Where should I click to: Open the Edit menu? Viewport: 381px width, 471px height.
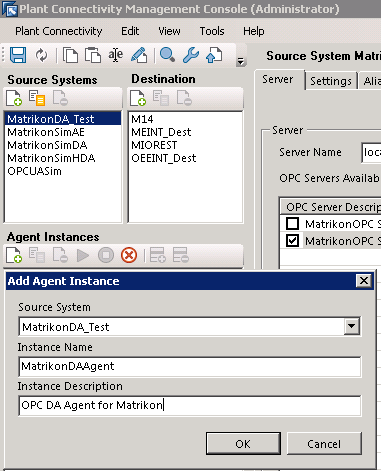click(x=130, y=31)
